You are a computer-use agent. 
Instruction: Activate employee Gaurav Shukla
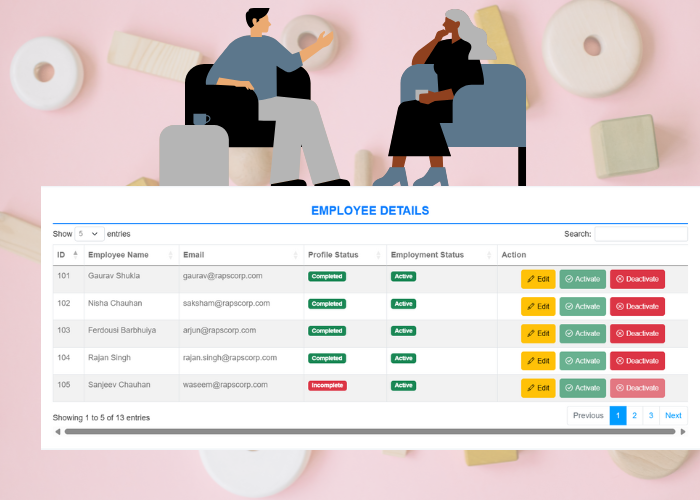click(x=583, y=279)
